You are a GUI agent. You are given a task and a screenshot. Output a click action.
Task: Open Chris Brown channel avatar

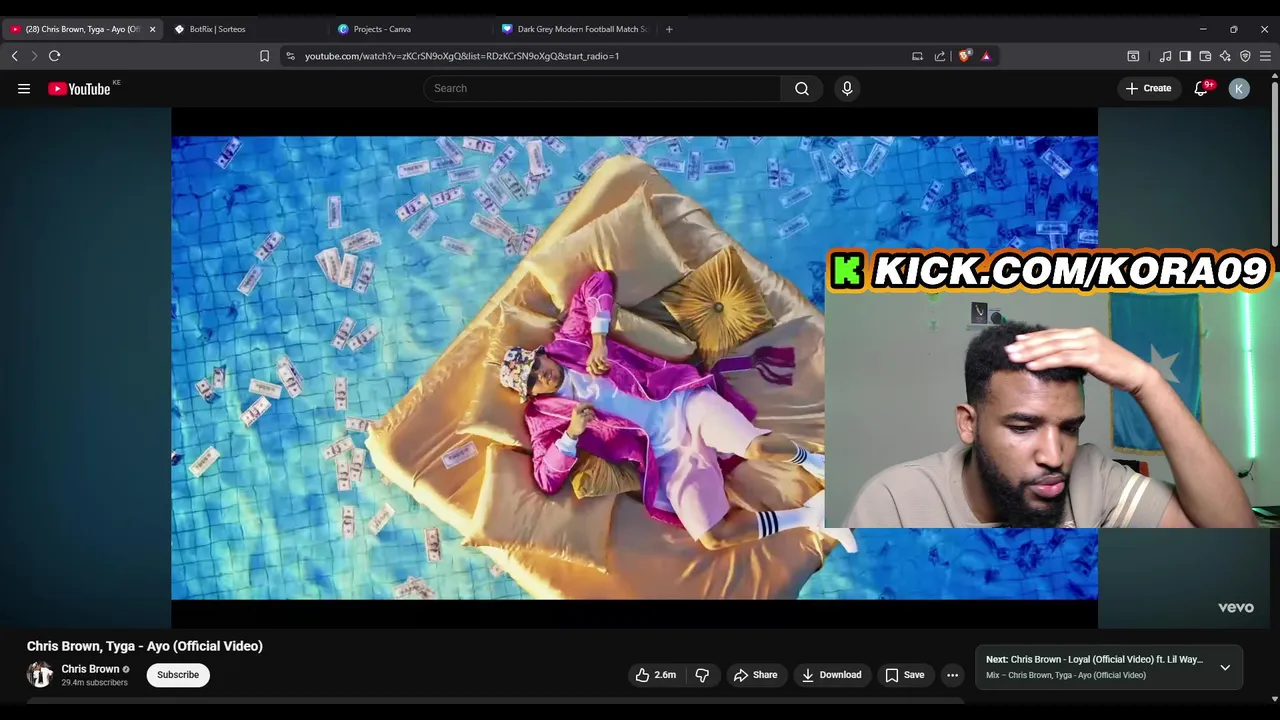click(40, 675)
